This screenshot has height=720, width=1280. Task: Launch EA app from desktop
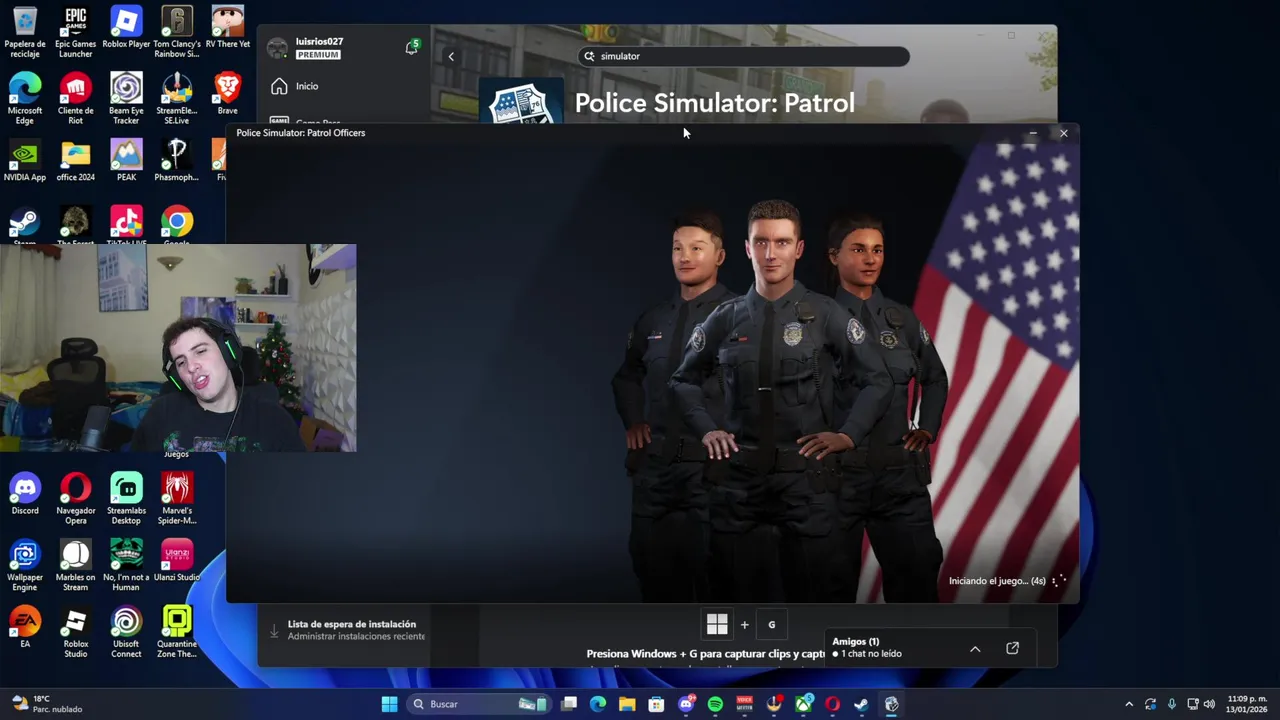click(25, 627)
